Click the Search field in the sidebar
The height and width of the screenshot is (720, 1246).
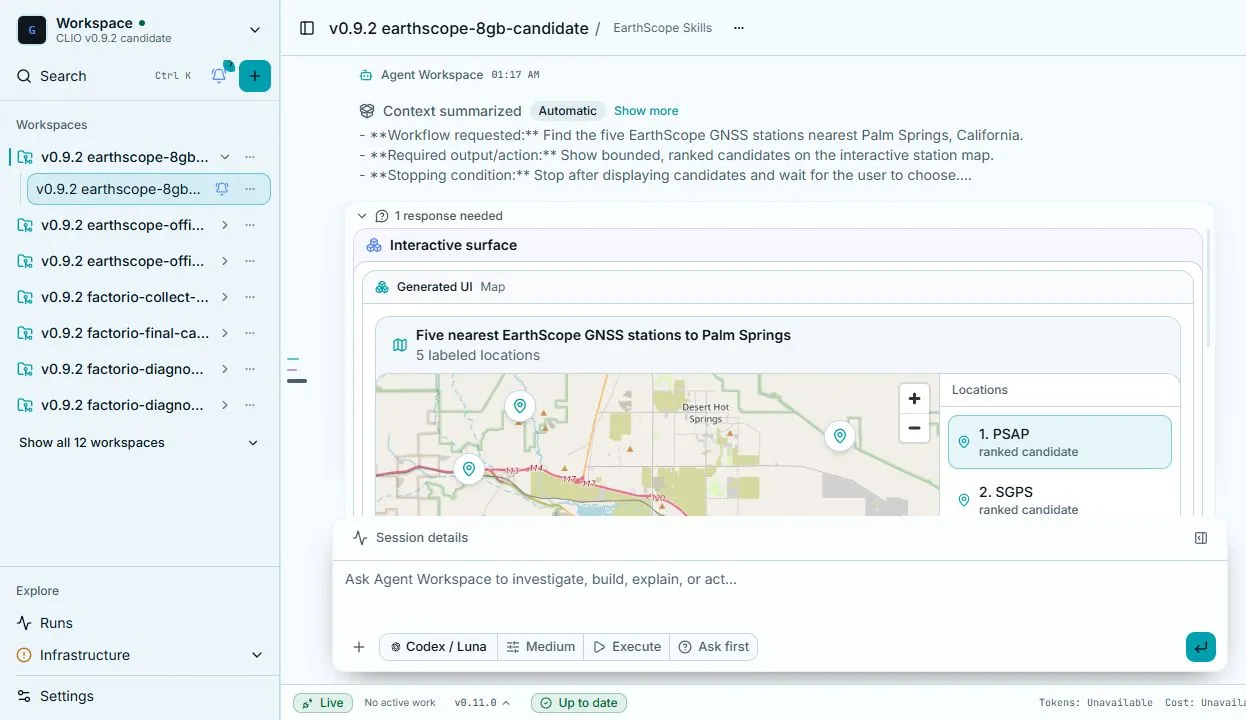pyautogui.click(x=105, y=76)
